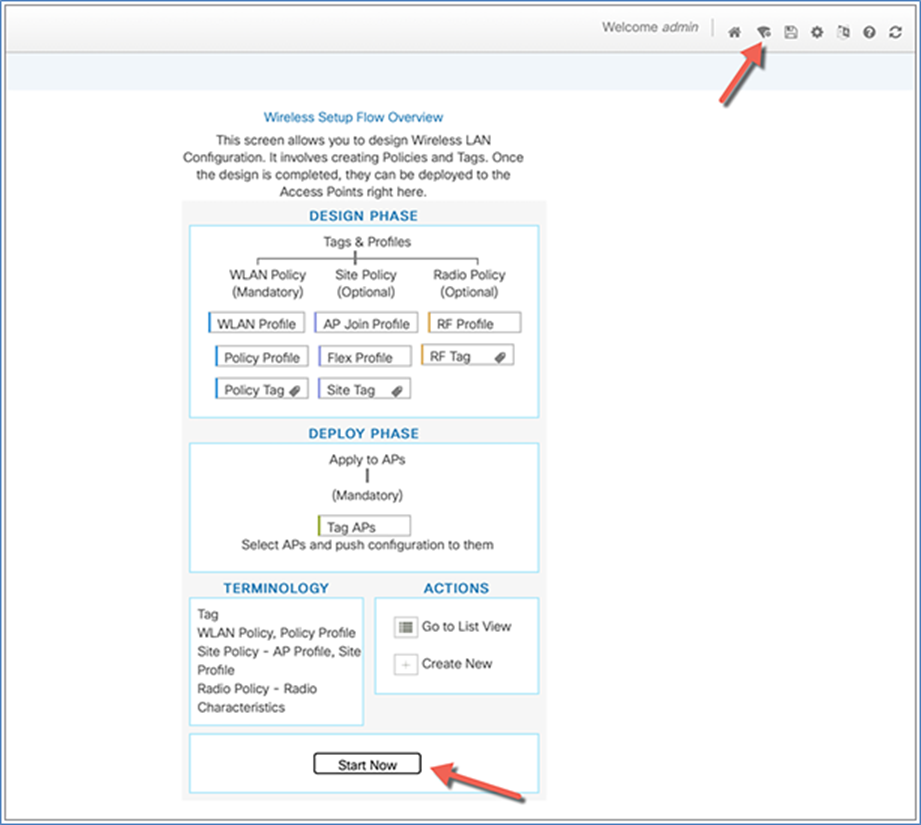Open the Help question mark icon
The width and height of the screenshot is (921, 825).
(x=869, y=32)
